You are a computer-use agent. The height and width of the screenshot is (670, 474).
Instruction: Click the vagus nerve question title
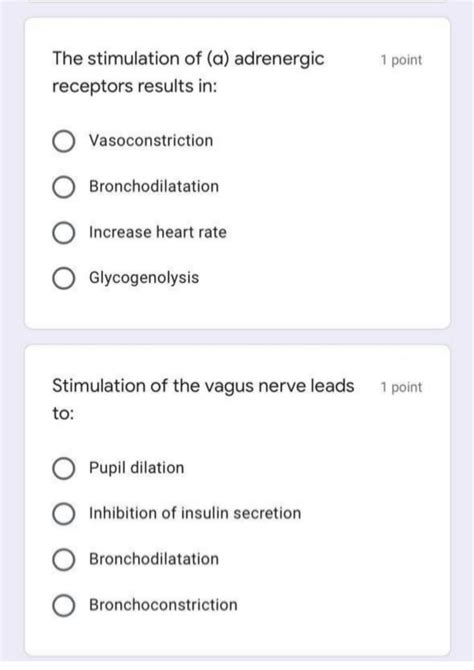(x=203, y=399)
